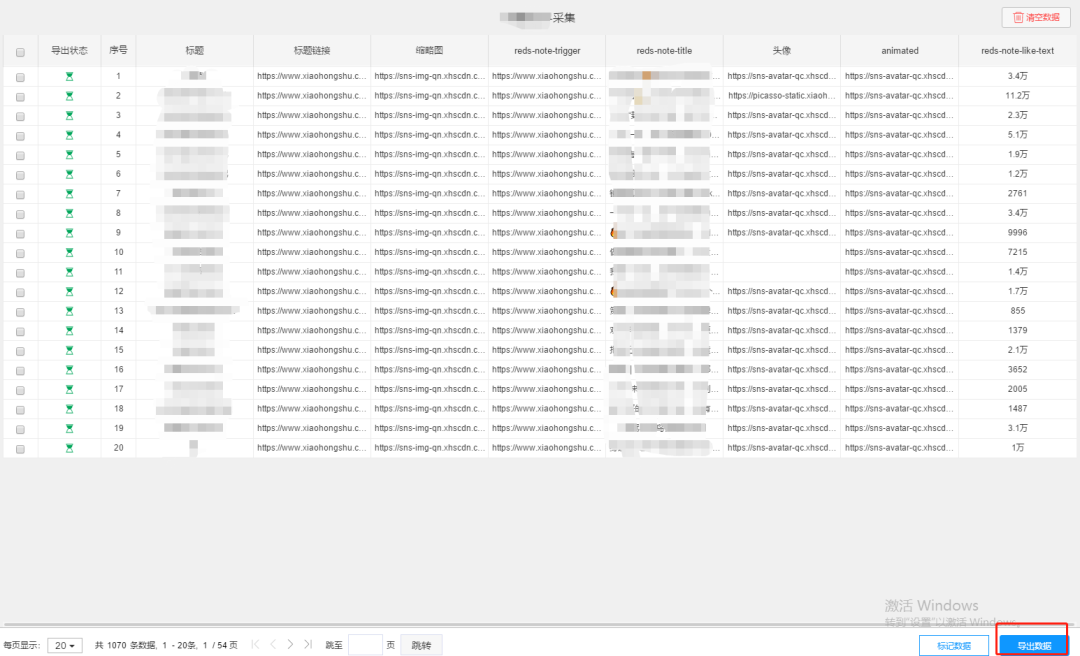Jump to the last page
This screenshot has height=656, width=1080.
coord(308,644)
